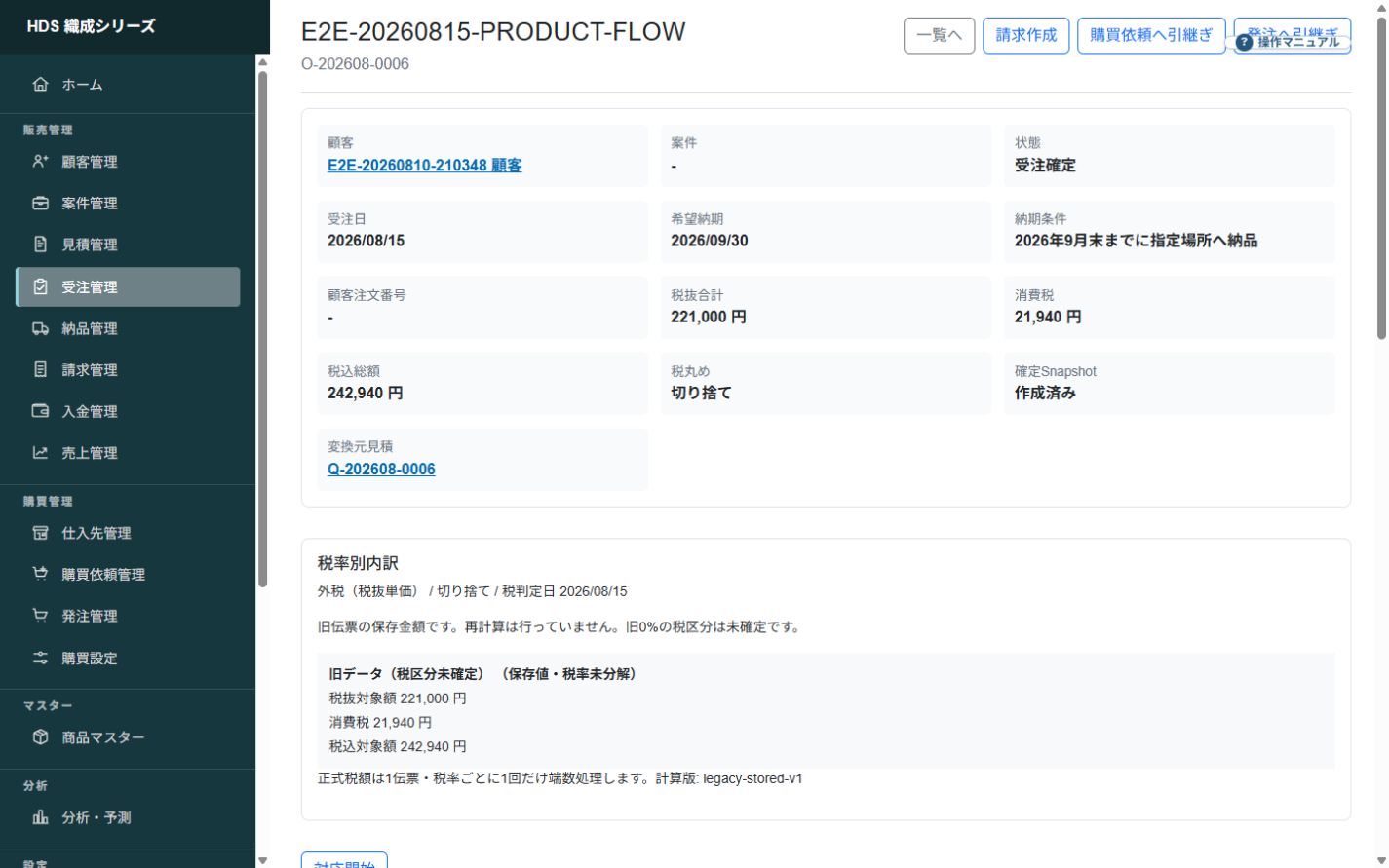Screen dimensions: 1389x868
Task: Open source quote link Q-202608-0006
Action: point(381,469)
